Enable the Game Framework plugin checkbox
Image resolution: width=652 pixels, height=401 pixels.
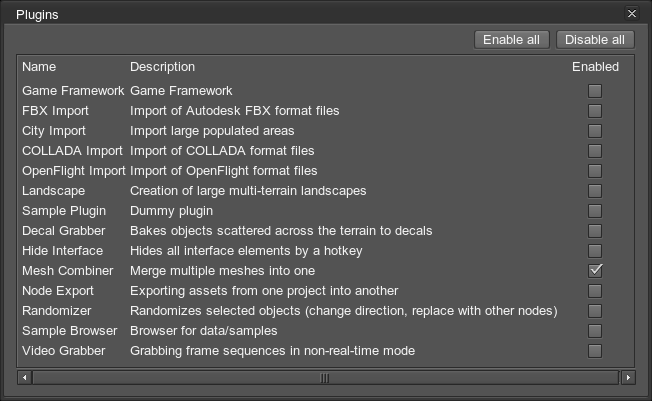click(x=595, y=91)
